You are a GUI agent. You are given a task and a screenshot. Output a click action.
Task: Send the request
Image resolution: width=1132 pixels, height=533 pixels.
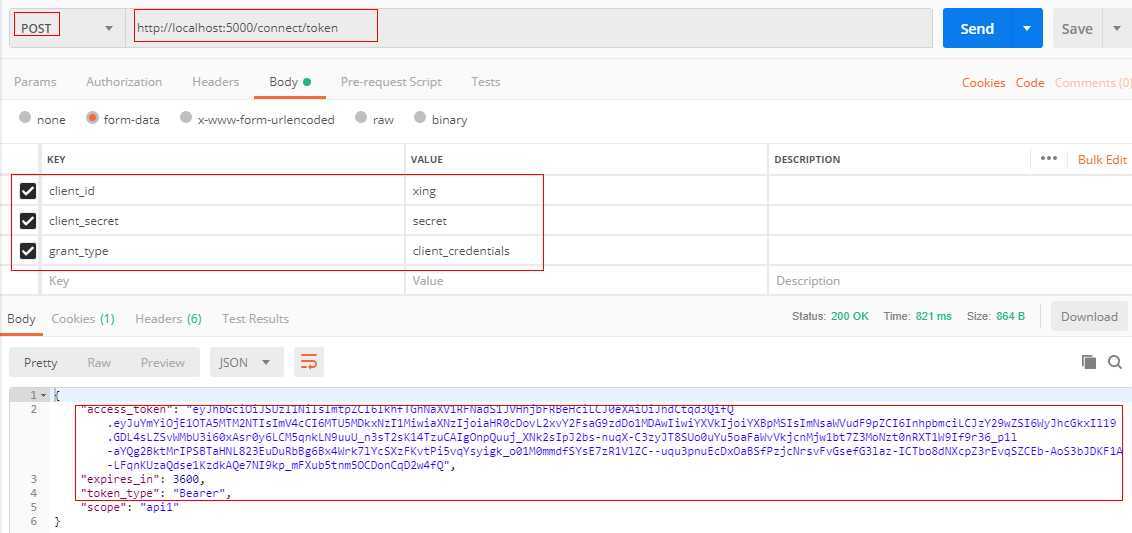[977, 28]
